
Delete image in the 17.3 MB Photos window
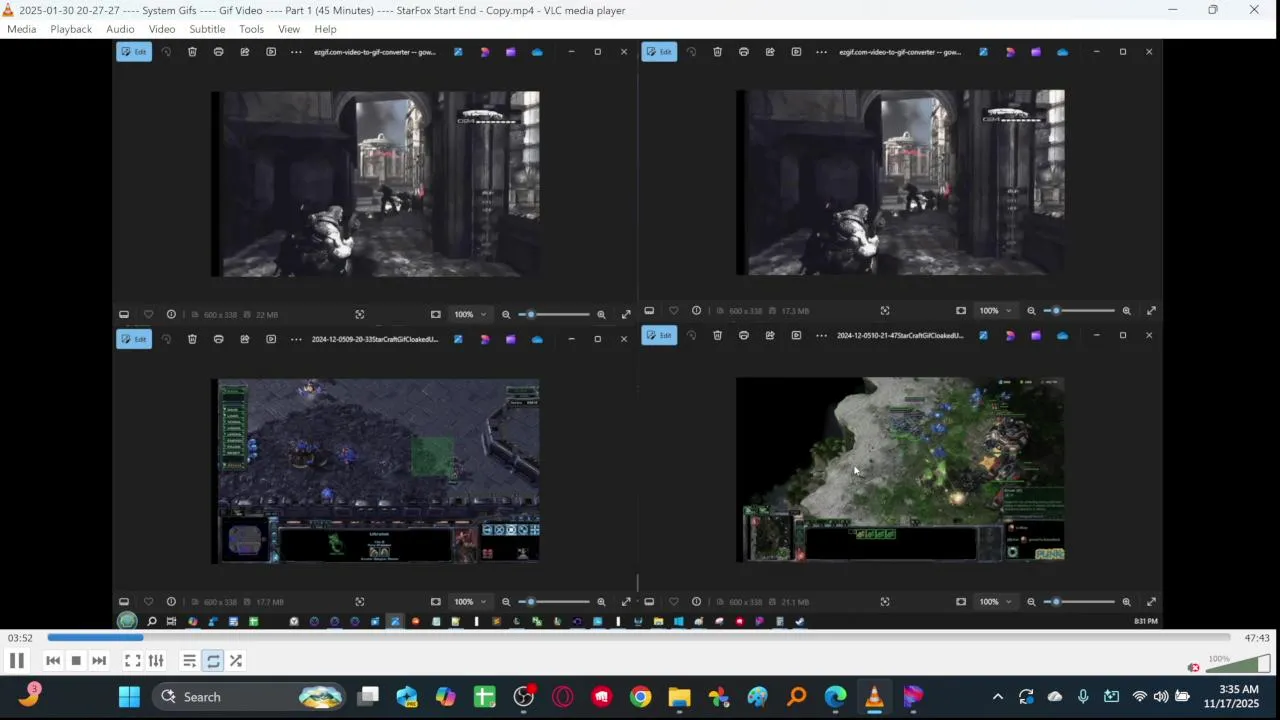pos(717,52)
